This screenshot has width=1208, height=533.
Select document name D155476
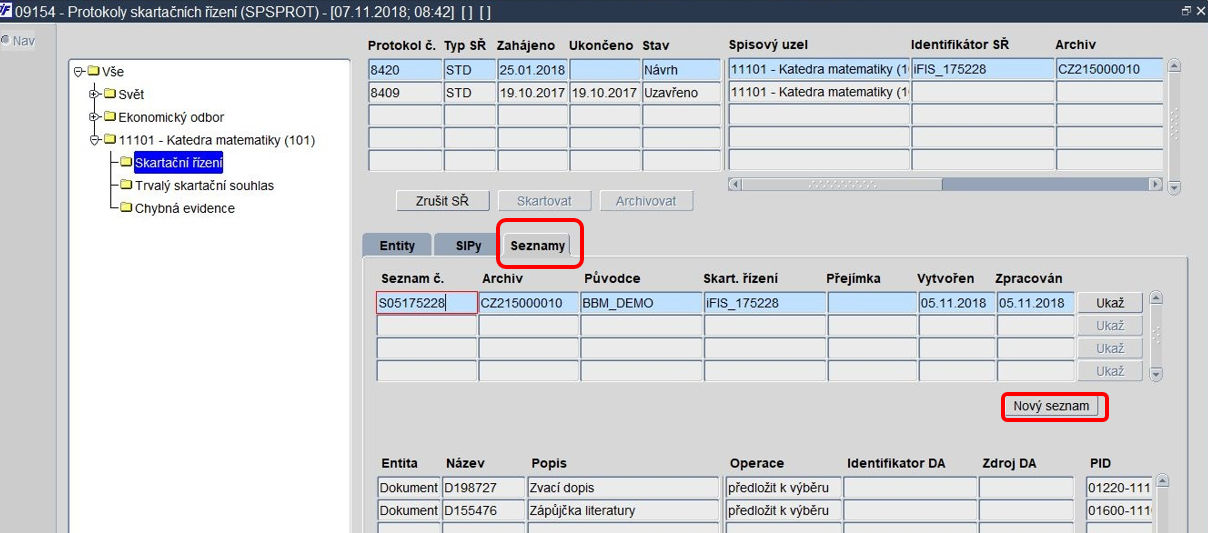click(x=484, y=511)
